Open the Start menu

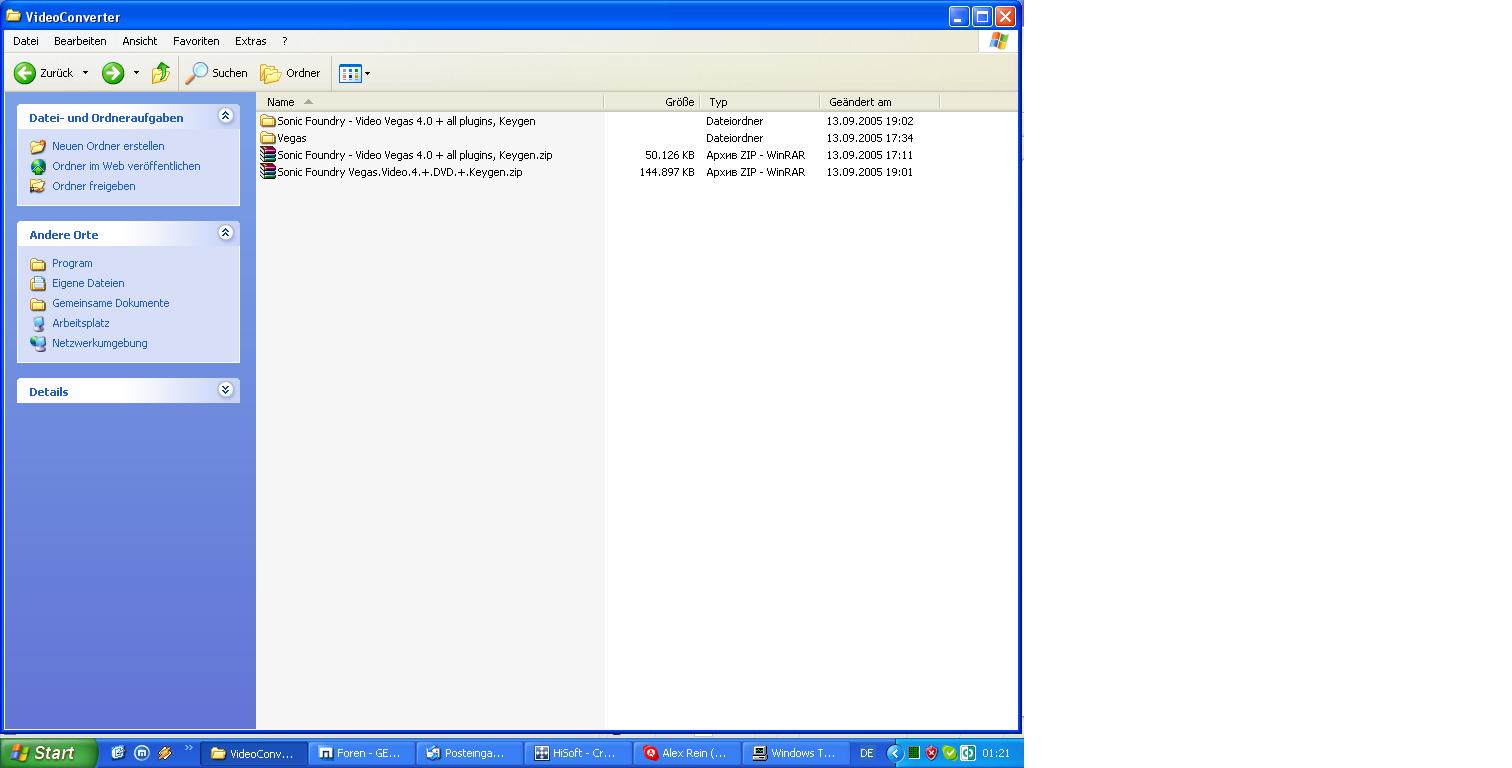pyautogui.click(x=48, y=753)
